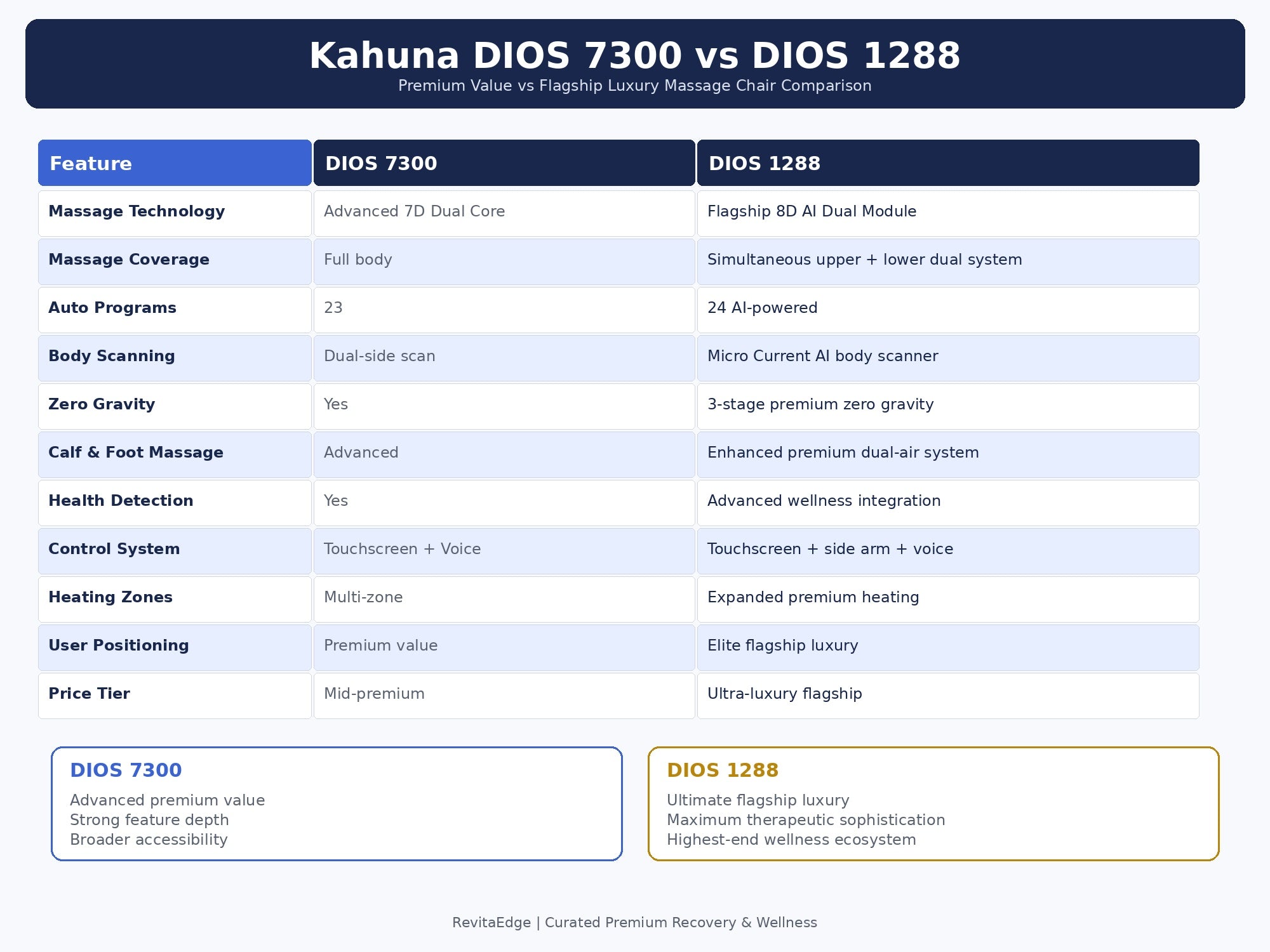
Task: Select the 'Micro Current AI body scanner' cell
Action: (948, 359)
